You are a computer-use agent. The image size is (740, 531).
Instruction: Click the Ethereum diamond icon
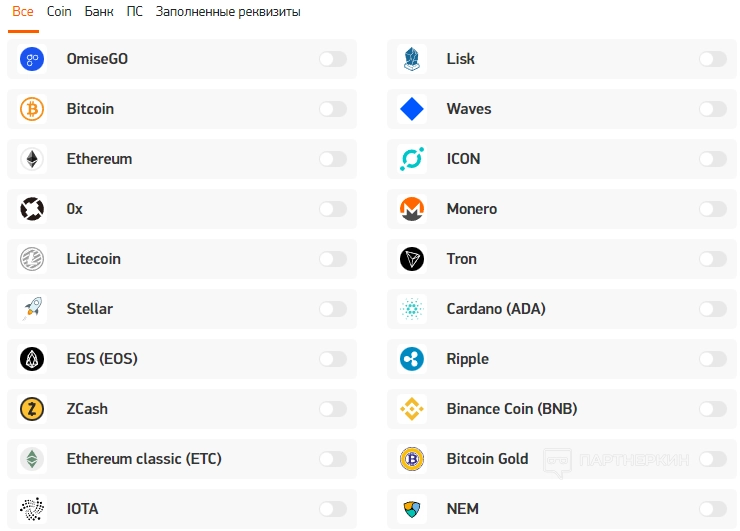point(33,159)
